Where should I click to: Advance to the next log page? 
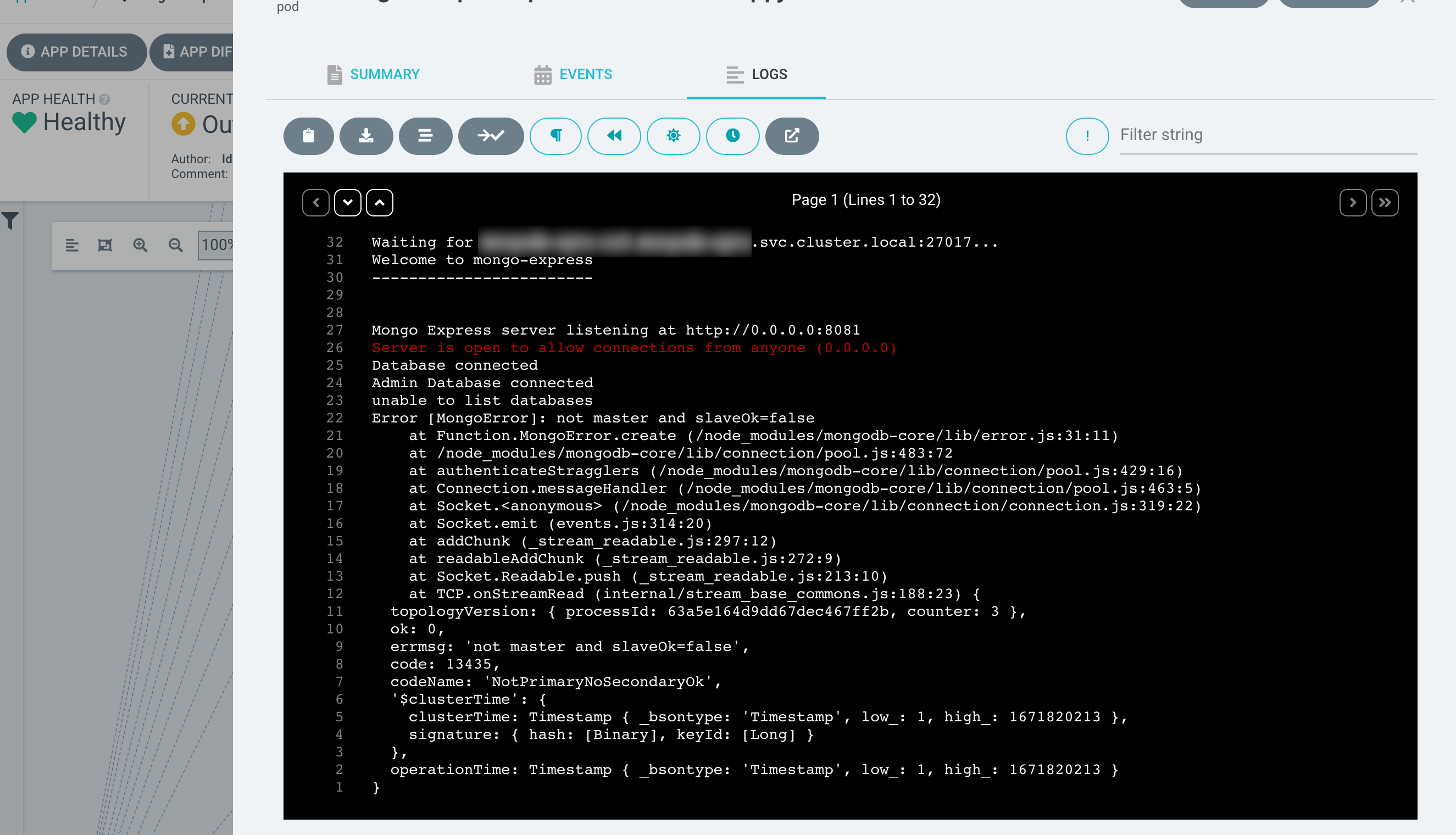tap(1353, 203)
